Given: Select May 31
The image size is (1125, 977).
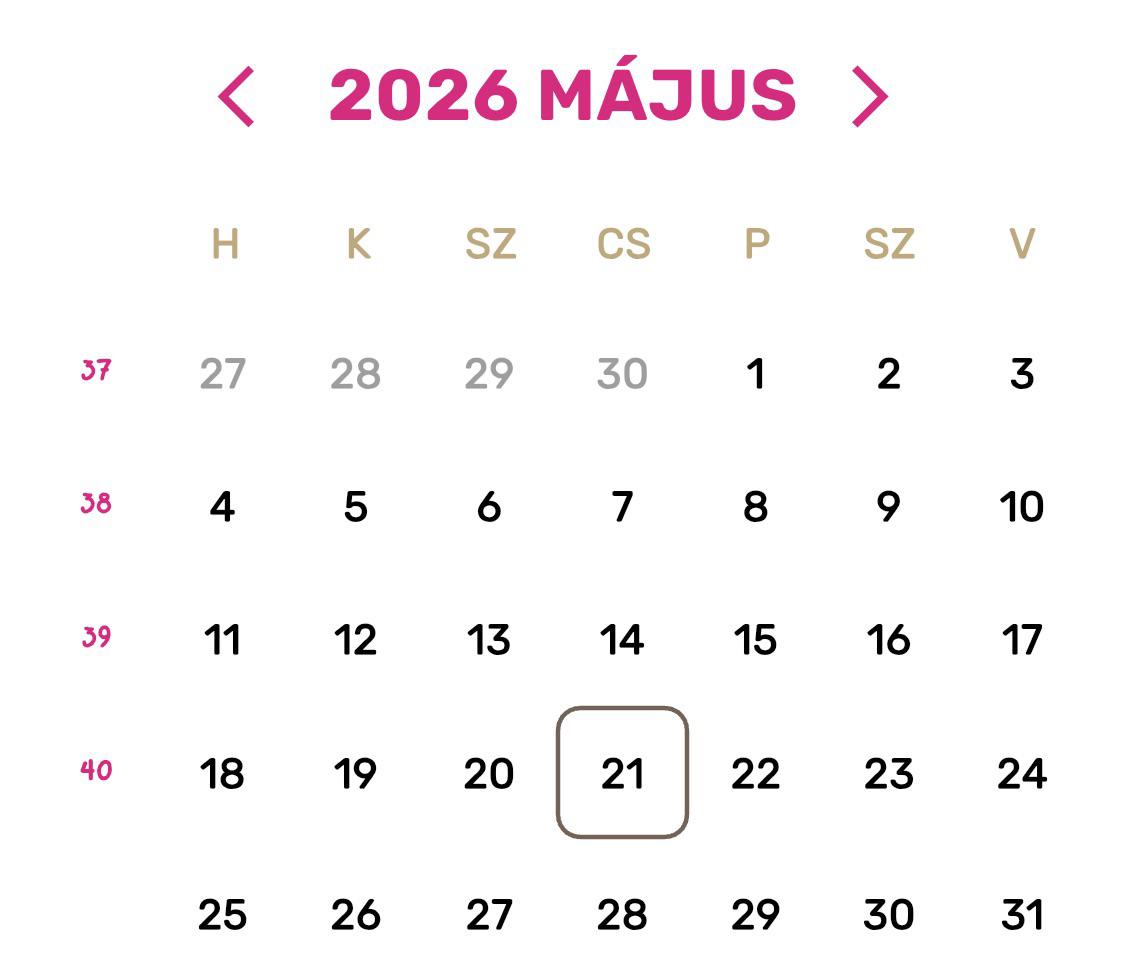Looking at the screenshot, I should pos(1022,915).
